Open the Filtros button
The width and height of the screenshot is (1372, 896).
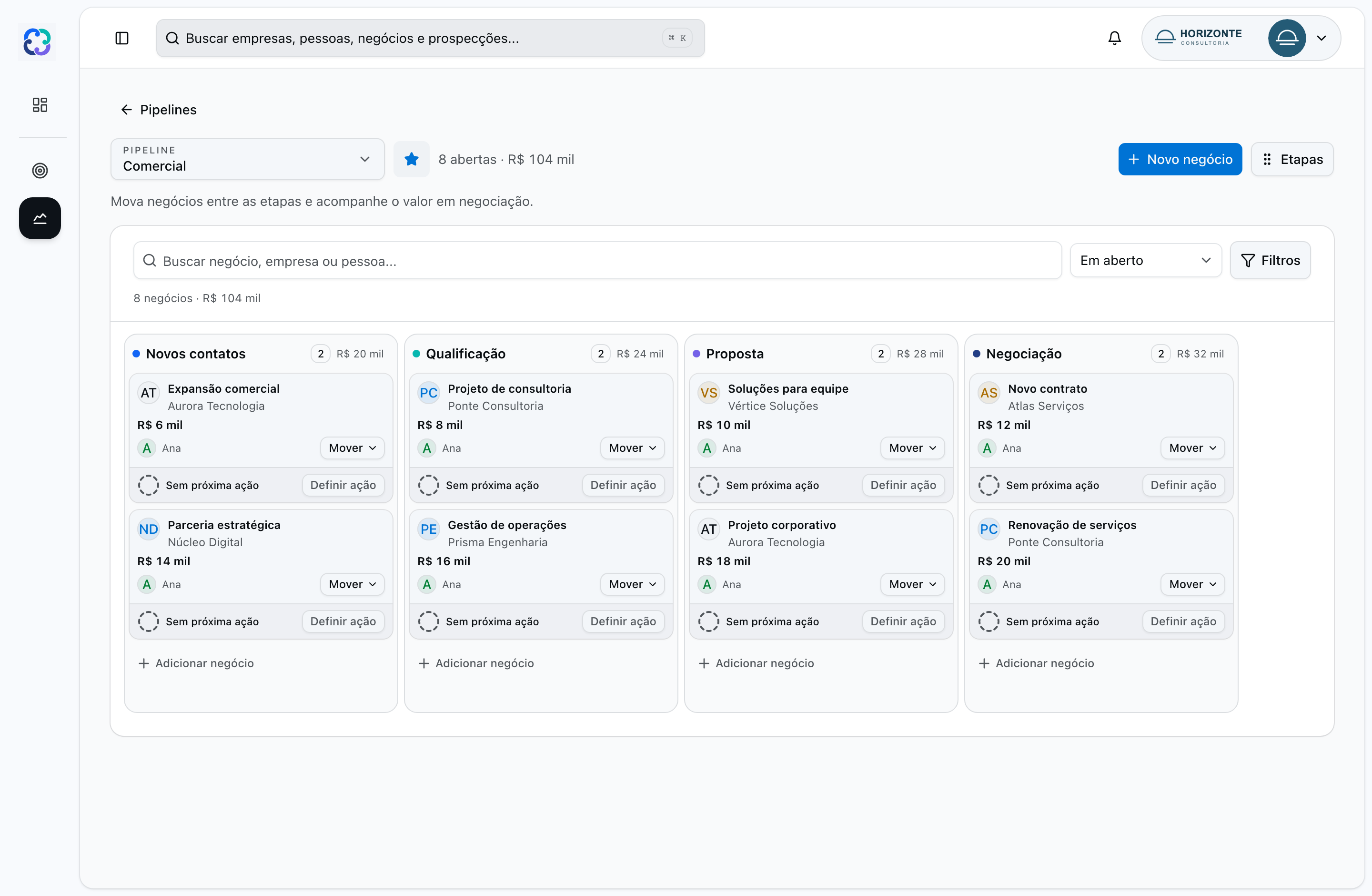pos(1270,261)
